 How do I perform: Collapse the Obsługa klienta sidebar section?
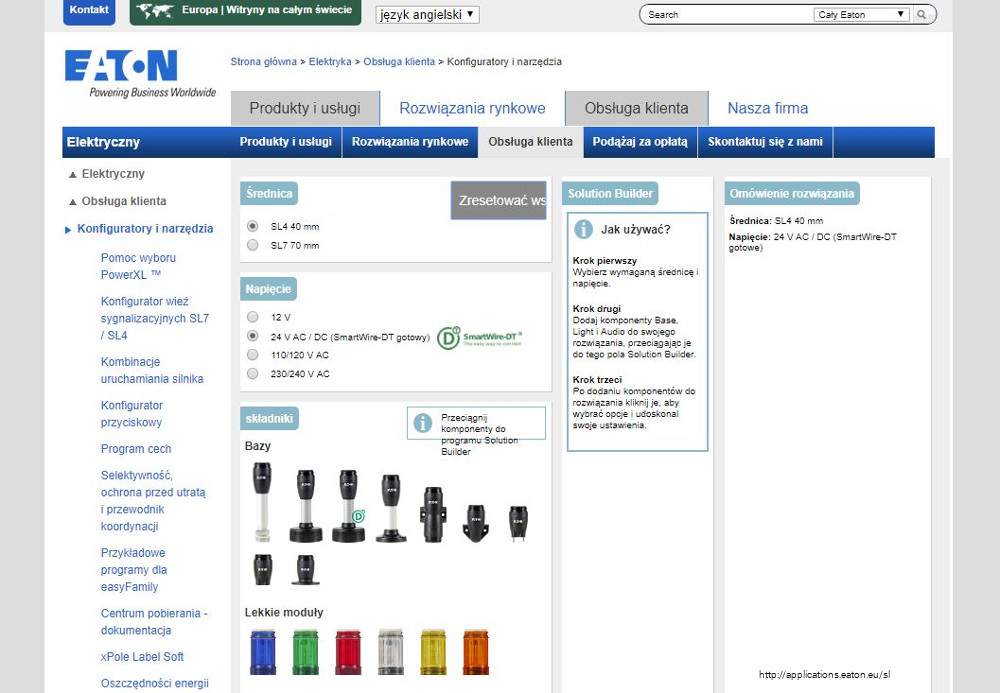point(73,202)
